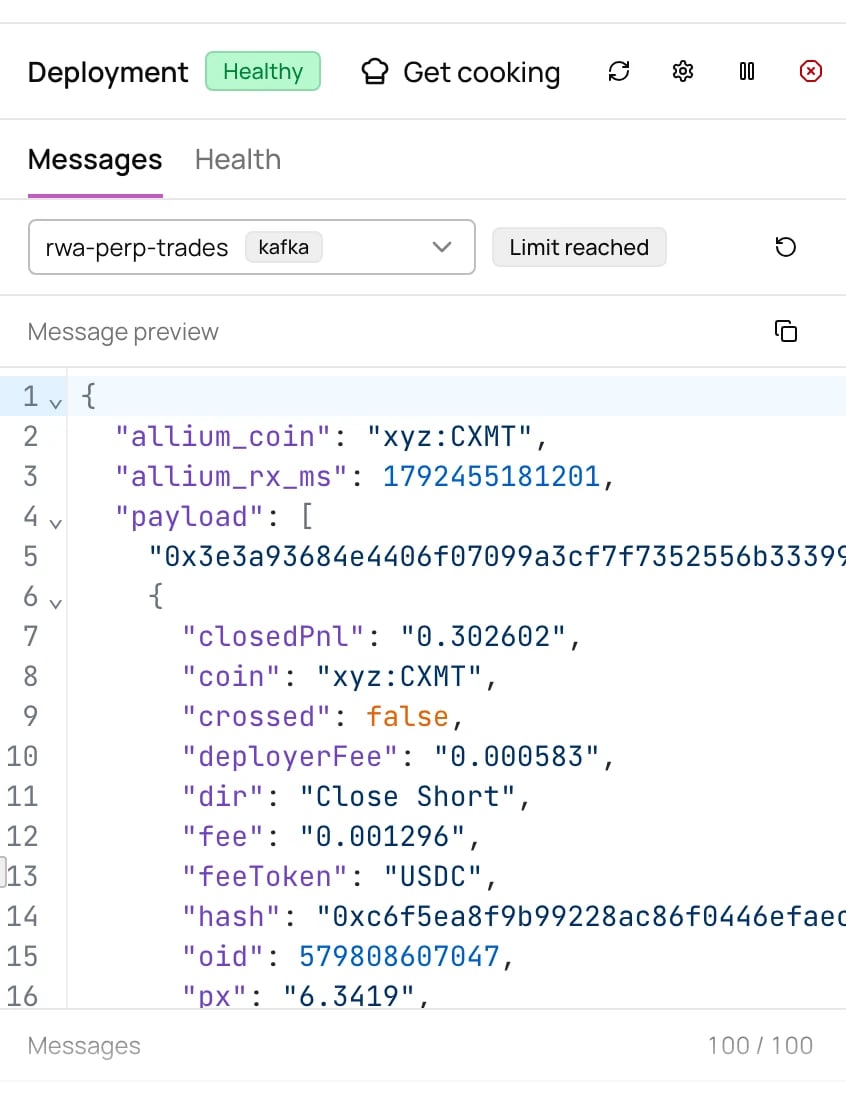Screen dimensions: 846x1100
Task: Click the hash value starting 0xc6f5ea8f
Action: pyautogui.click(x=581, y=917)
